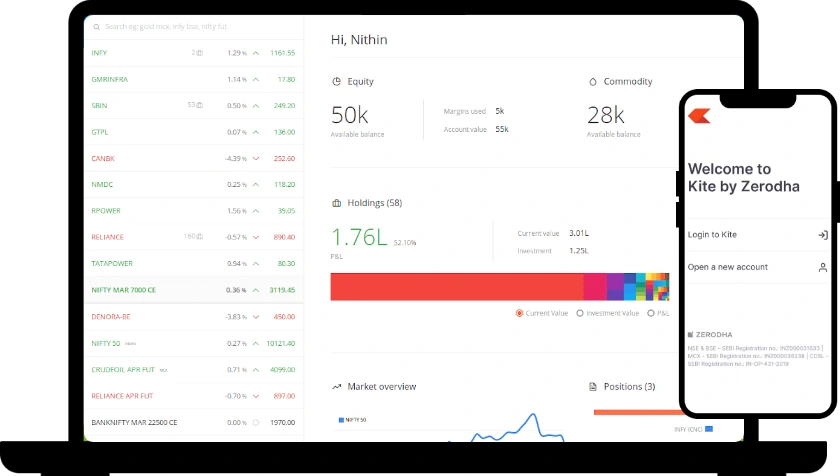Image resolution: width=840 pixels, height=476 pixels.
Task: Select the Current Value radio button
Action: coord(519,313)
